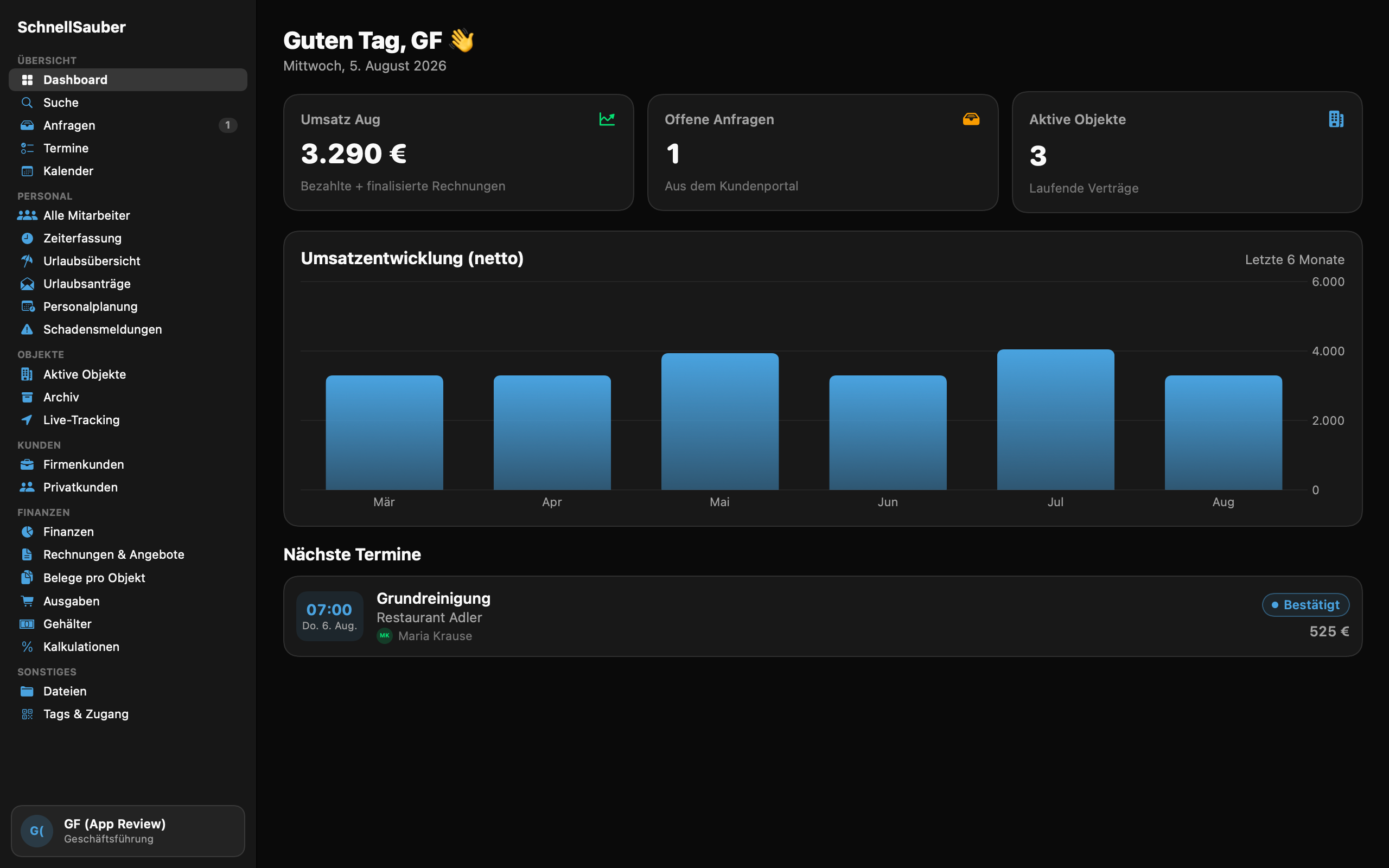Open Gehälter in the Finanzen section

click(x=128, y=624)
